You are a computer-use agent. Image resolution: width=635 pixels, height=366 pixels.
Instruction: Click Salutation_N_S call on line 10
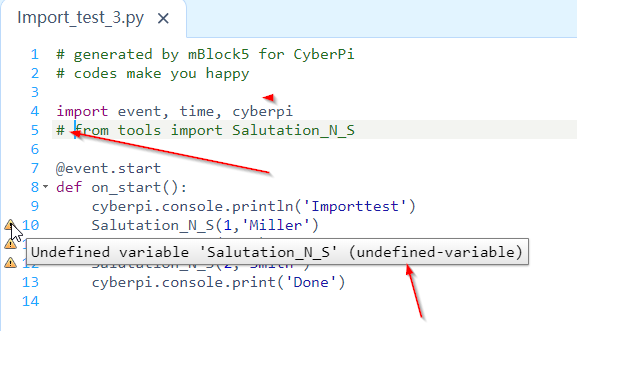pyautogui.click(x=152, y=225)
